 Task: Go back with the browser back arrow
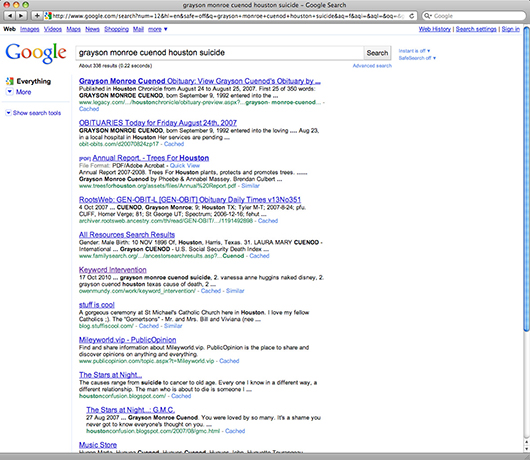[10, 16]
